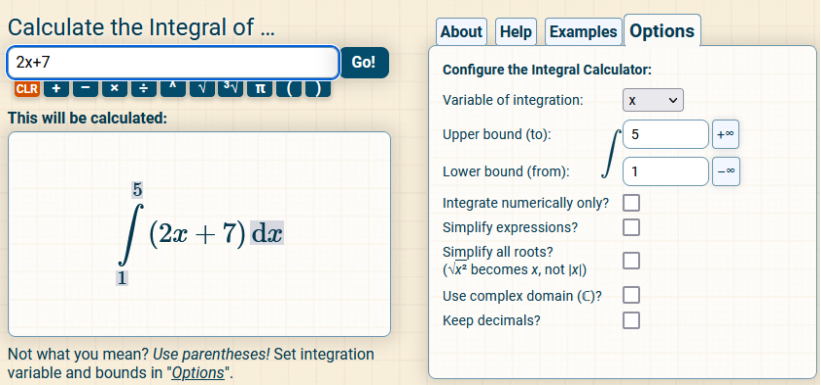The height and width of the screenshot is (385, 821).
Task: Insert multiplication symbol from keypad
Action: (115, 89)
